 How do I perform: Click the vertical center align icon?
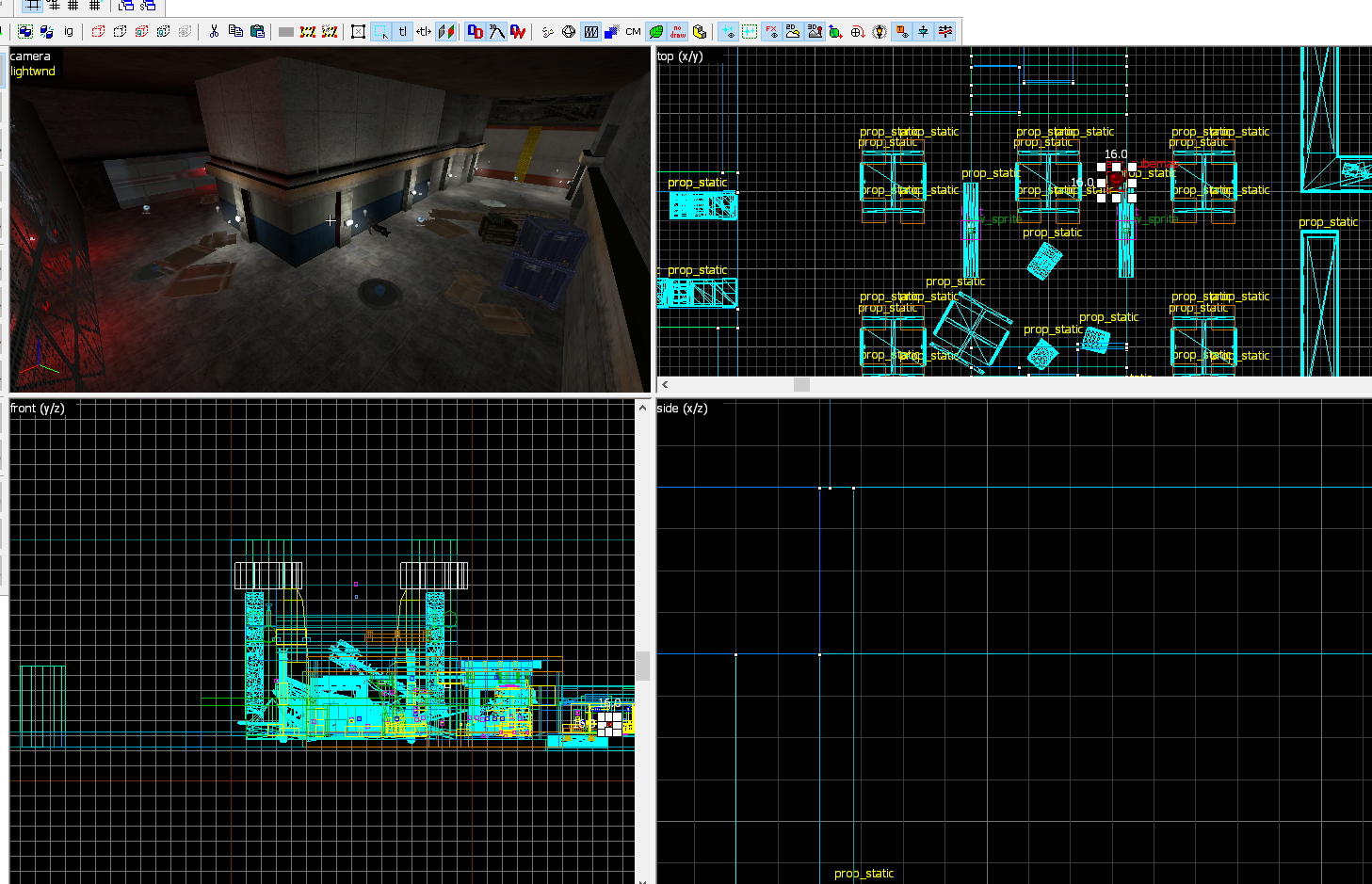click(924, 31)
